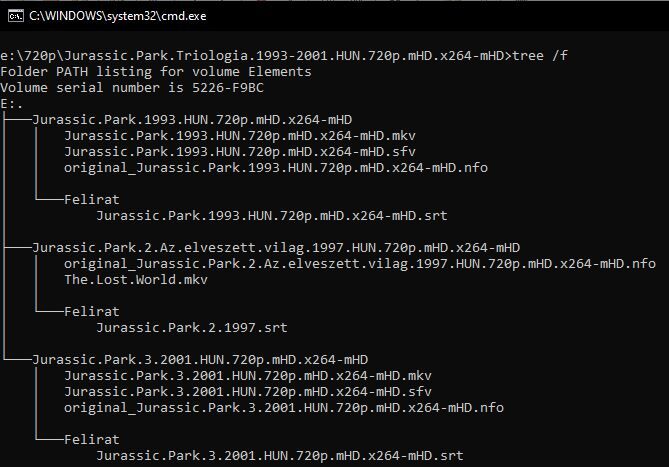
Task: Click Jurassic.Park.3.2001 .mkv file line
Action: click(248, 376)
